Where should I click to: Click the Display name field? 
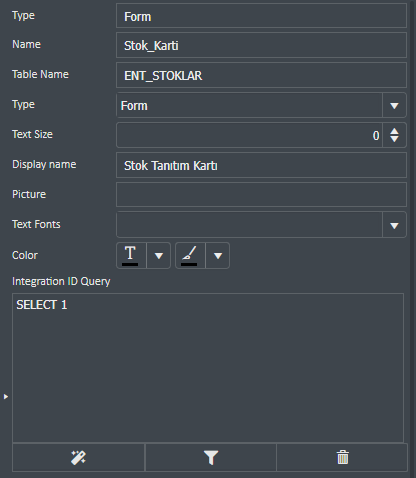pos(261,165)
